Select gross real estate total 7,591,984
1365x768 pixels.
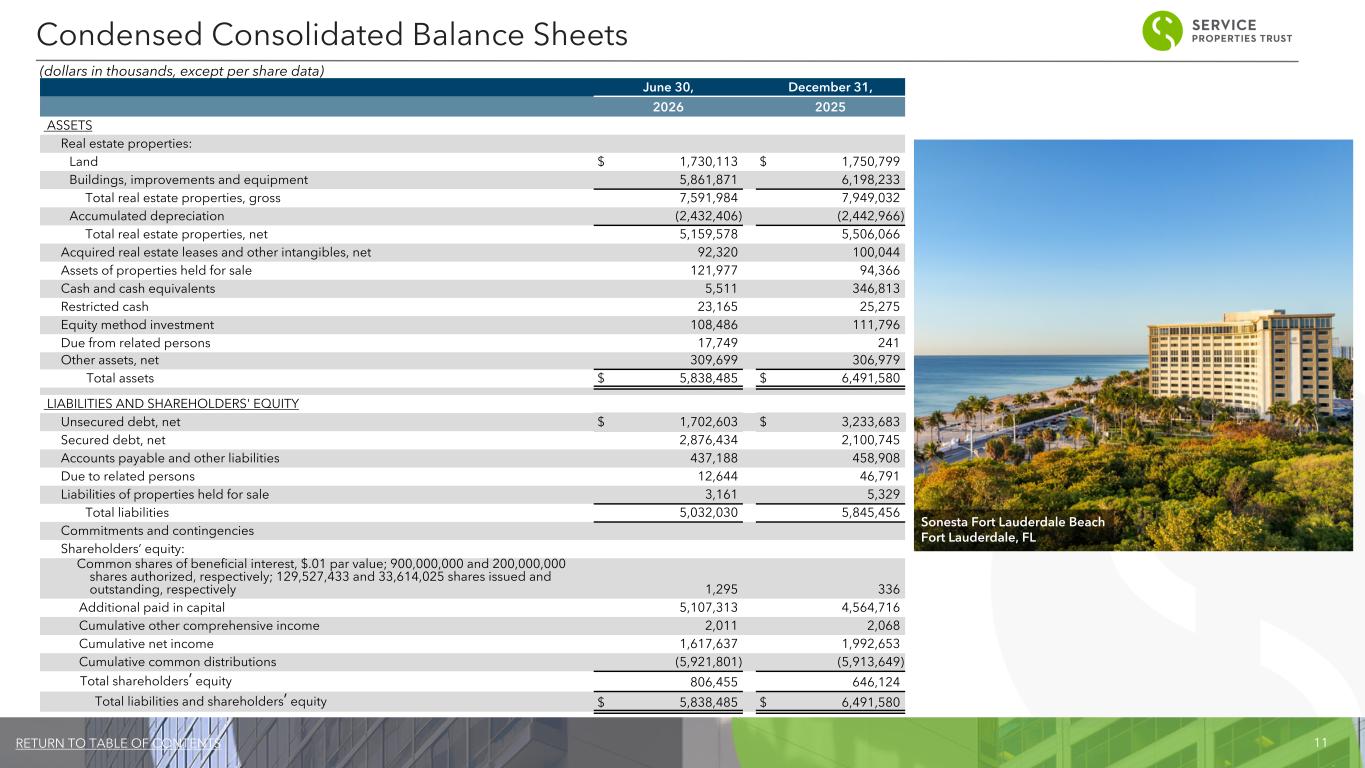[x=708, y=198]
